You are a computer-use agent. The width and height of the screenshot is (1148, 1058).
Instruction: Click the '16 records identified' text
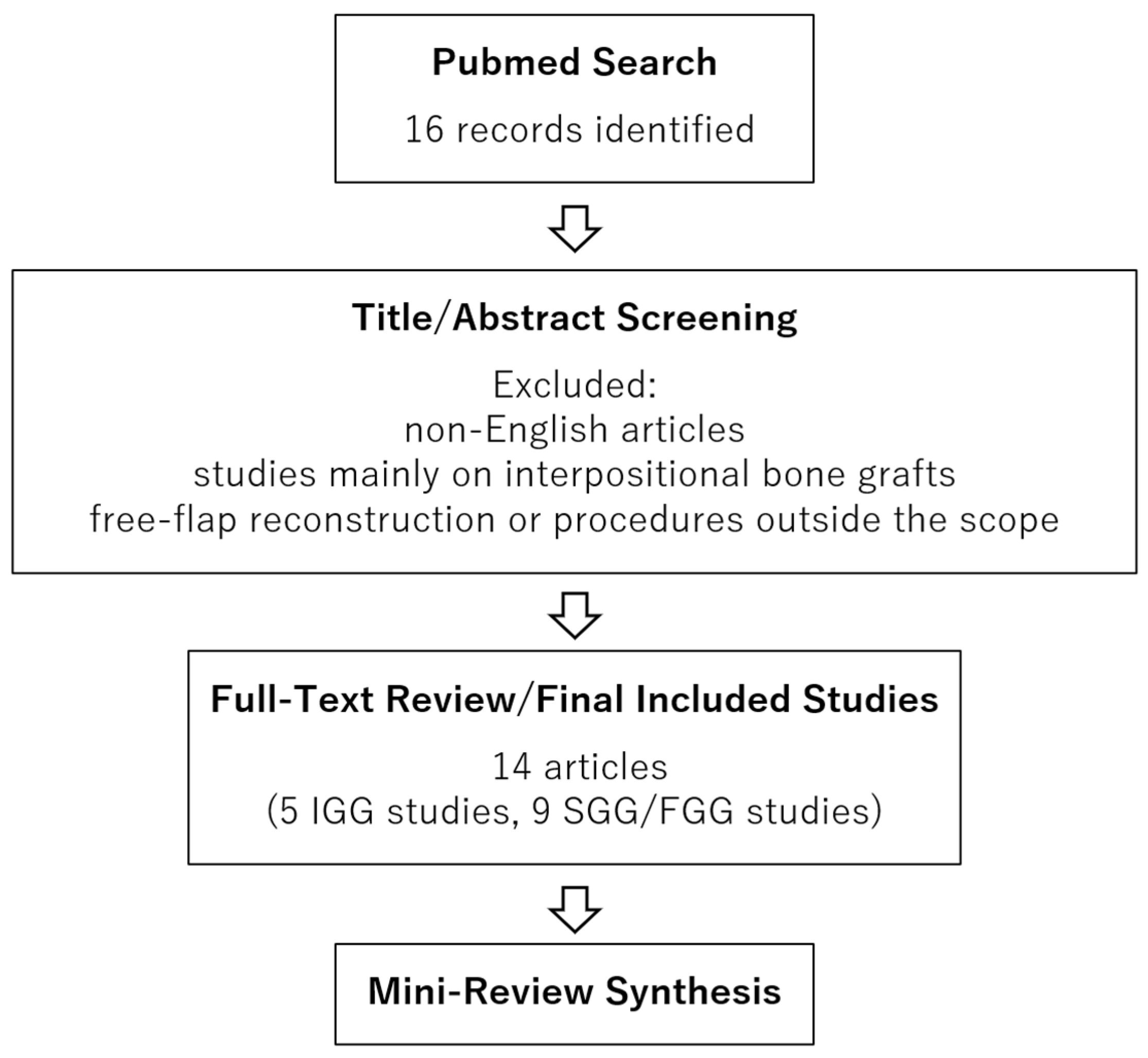tap(580, 129)
